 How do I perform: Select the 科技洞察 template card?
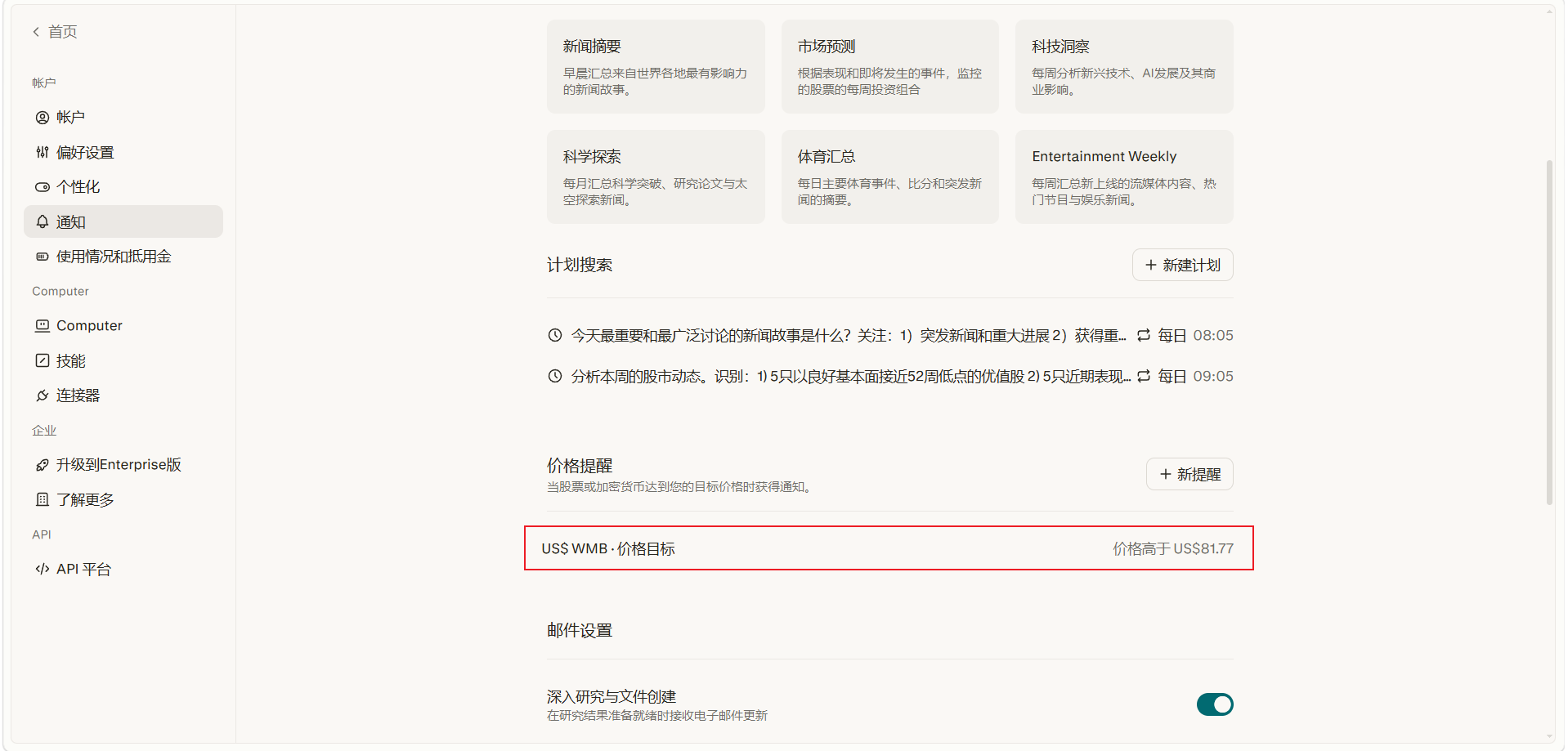[x=1124, y=66]
